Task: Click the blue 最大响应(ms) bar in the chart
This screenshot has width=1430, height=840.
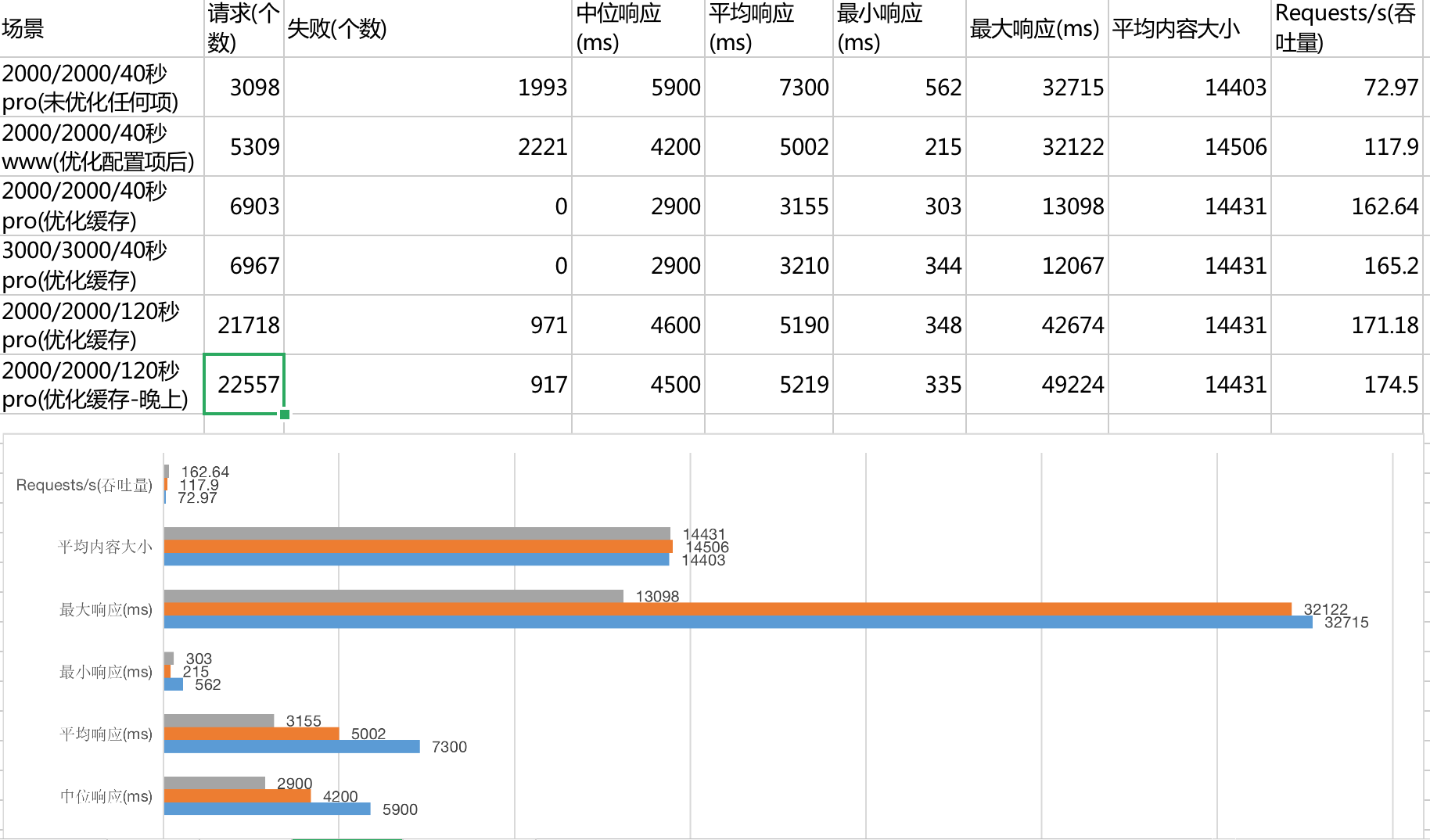Action: pyautogui.click(x=738, y=623)
